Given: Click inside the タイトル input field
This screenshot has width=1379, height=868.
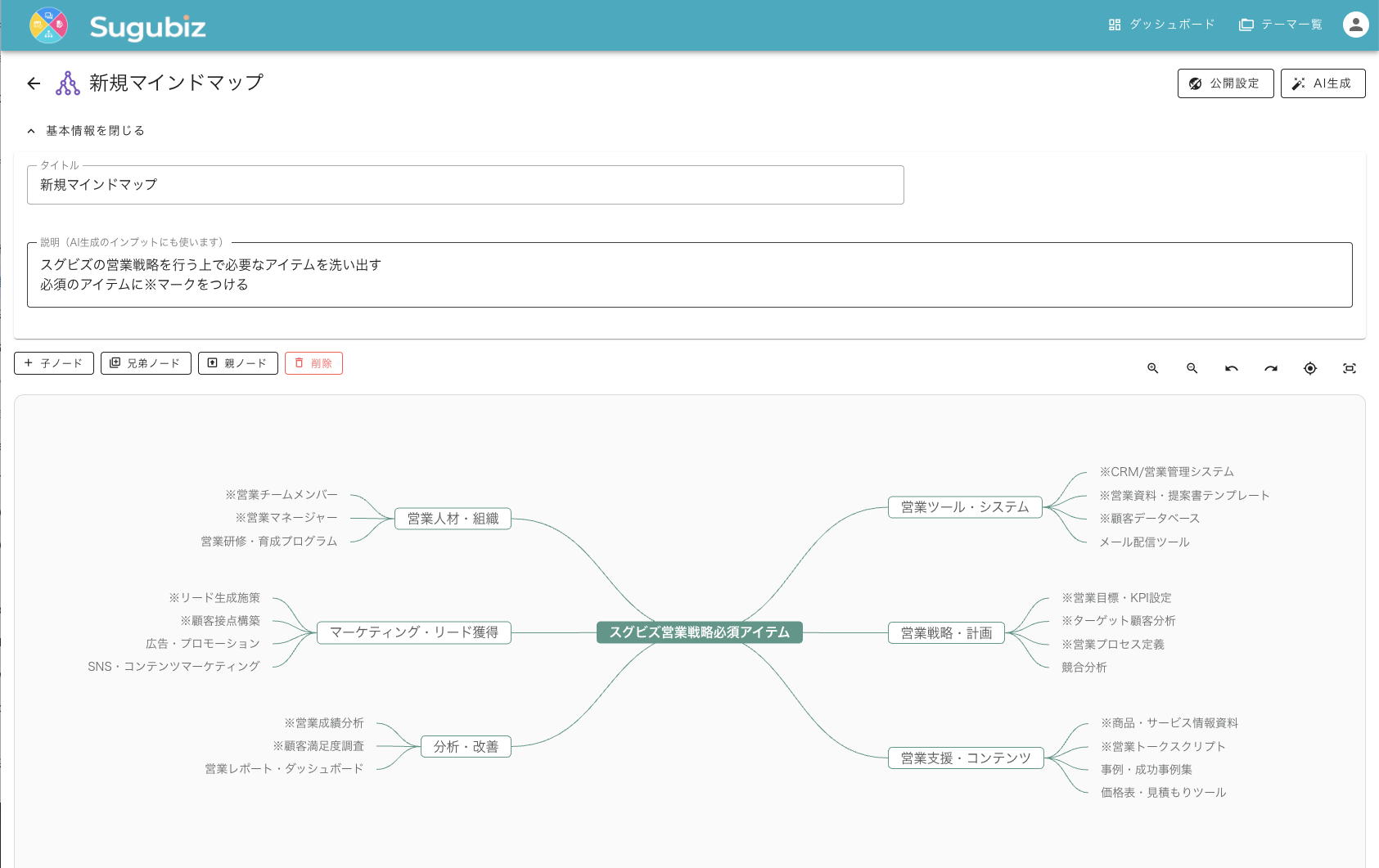Looking at the screenshot, I should [x=465, y=185].
